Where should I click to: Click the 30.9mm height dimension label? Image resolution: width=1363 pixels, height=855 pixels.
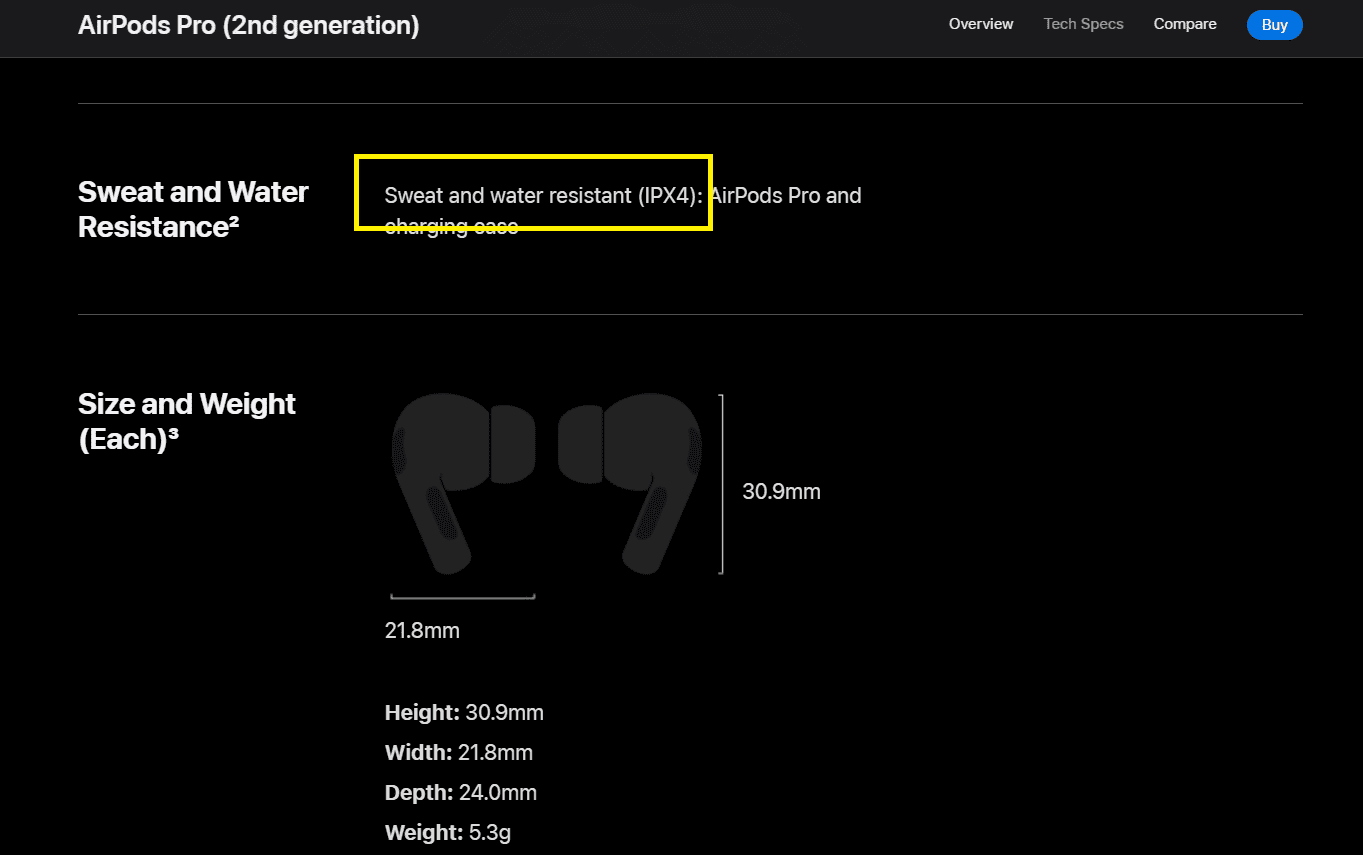tap(781, 491)
